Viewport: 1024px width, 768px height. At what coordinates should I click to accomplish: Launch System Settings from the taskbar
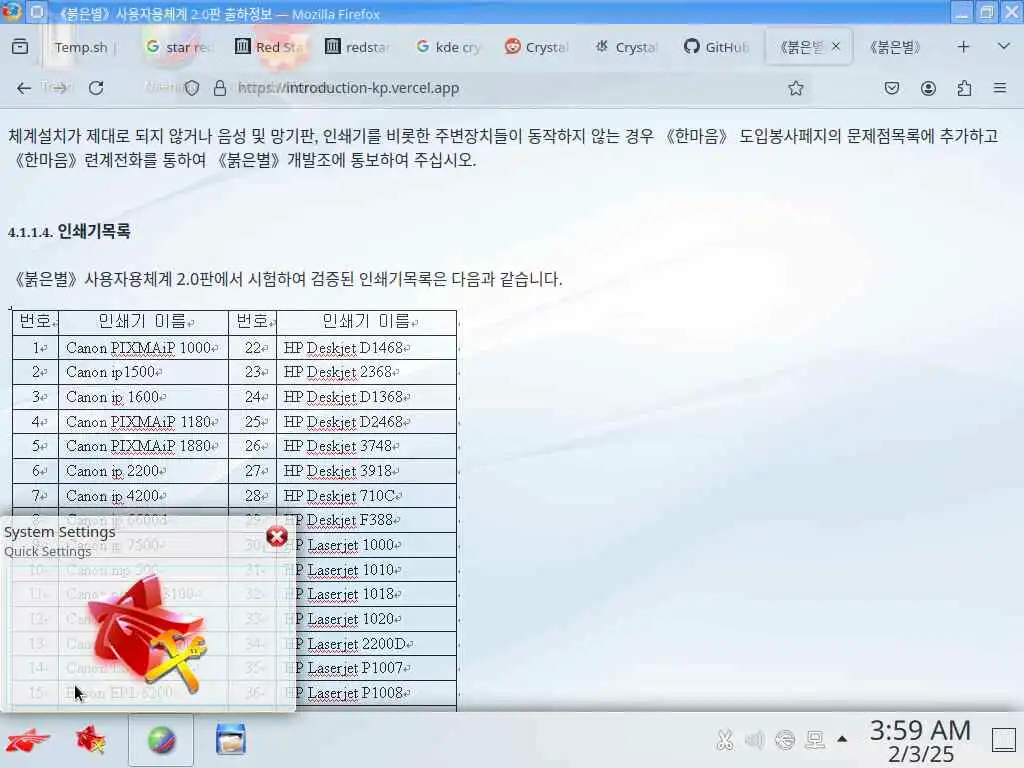coord(91,741)
